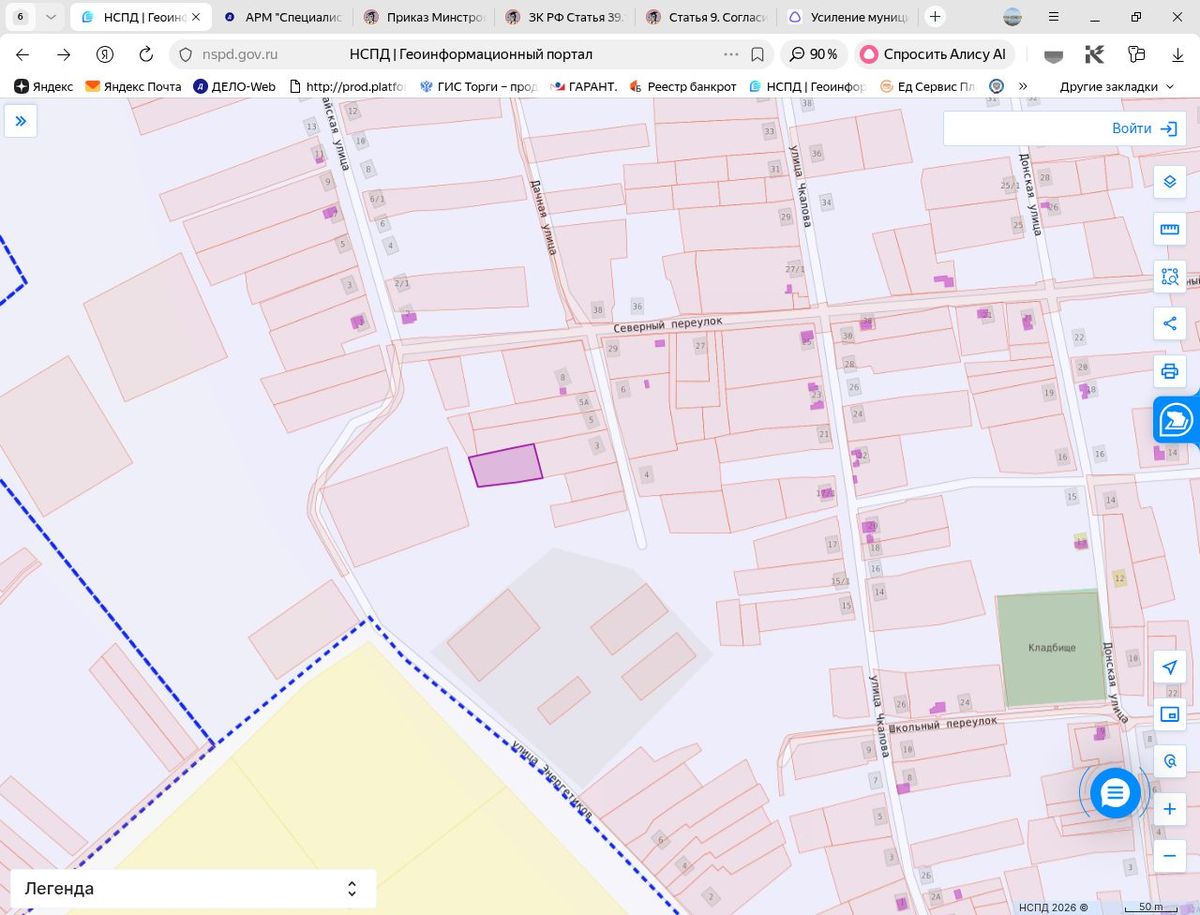Open the 90% zoom indicator
The width and height of the screenshot is (1200, 915).
[814, 54]
